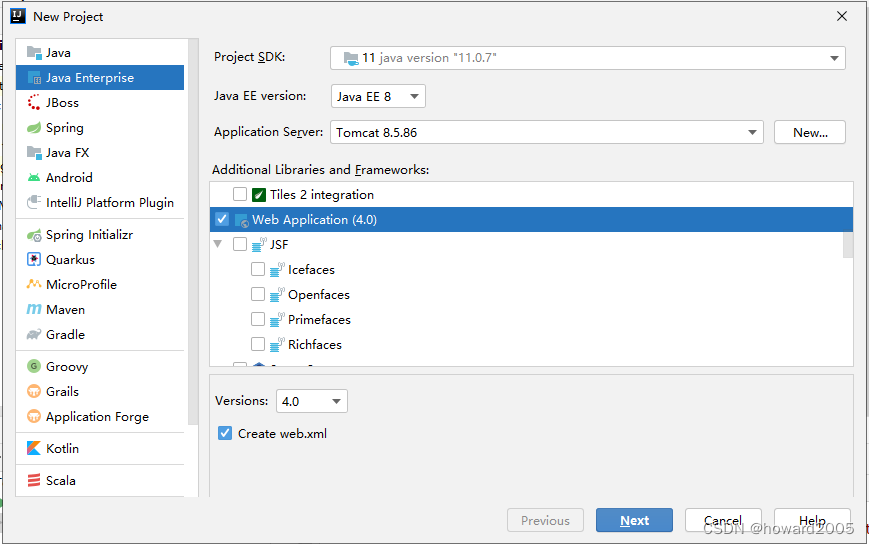Uncheck the Web Application (4.0) checkbox
The image size is (869, 544).
[x=222, y=219]
